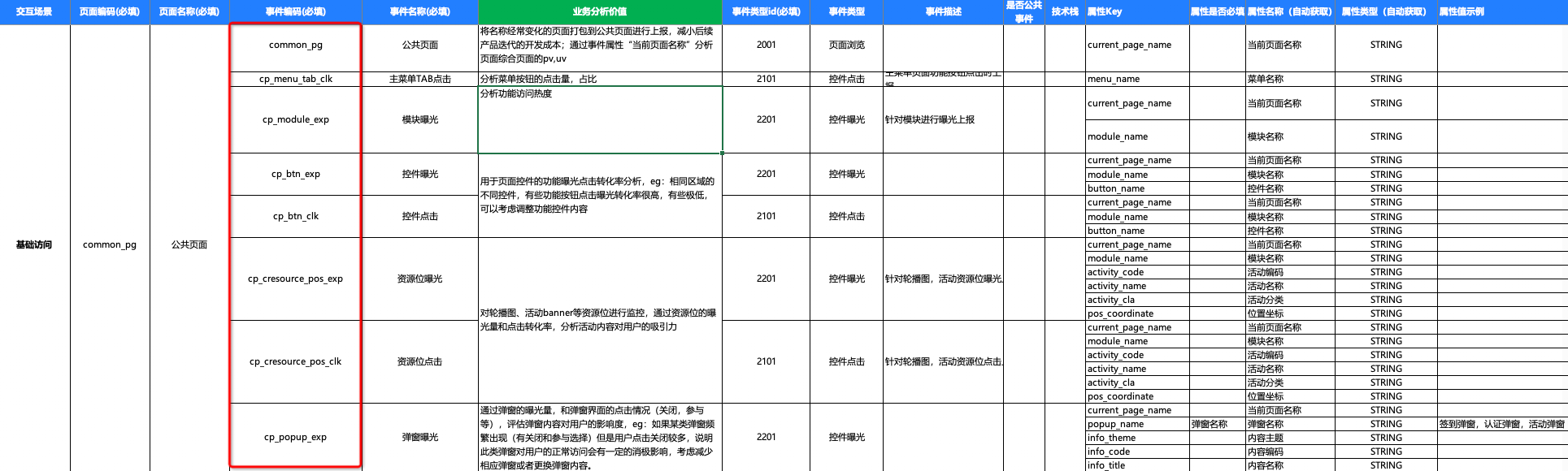Click the cell beginning 将名称经常变化的页面
This screenshot has height=471, width=1568.
(x=600, y=45)
